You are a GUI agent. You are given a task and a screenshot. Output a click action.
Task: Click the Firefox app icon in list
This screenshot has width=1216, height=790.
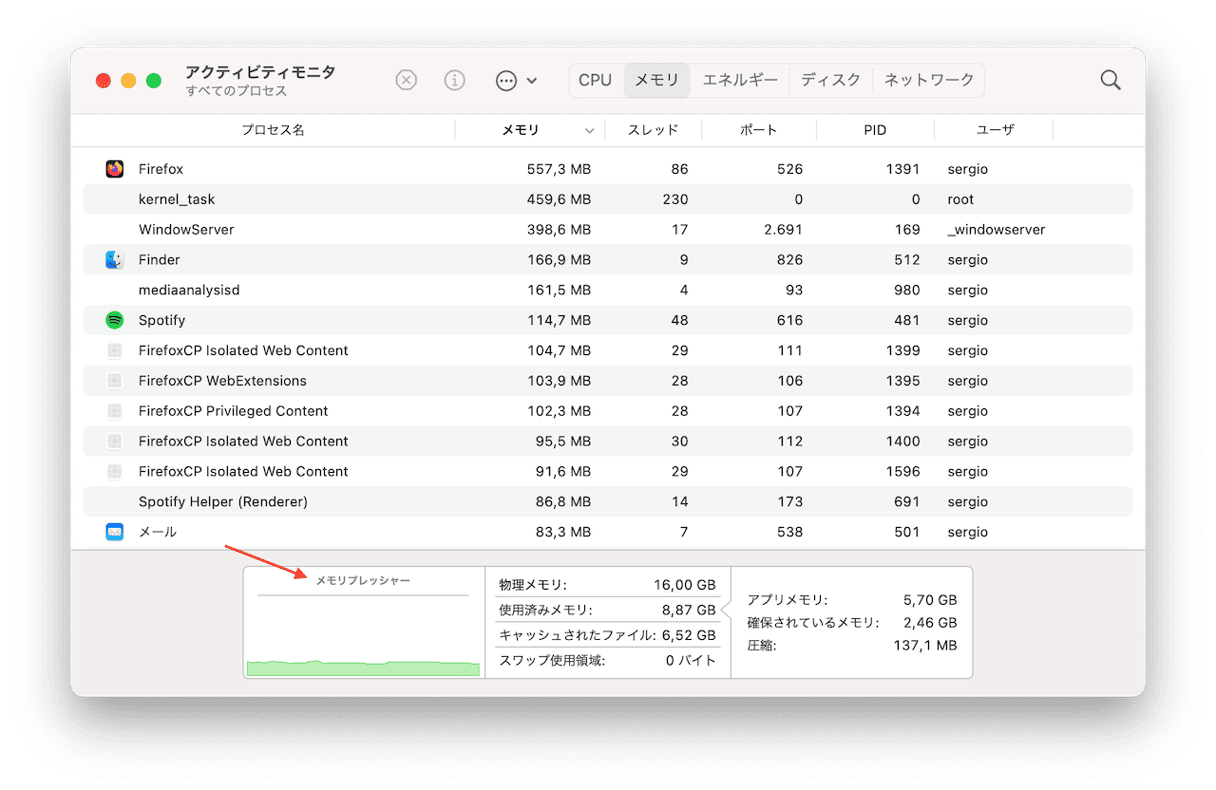point(115,169)
